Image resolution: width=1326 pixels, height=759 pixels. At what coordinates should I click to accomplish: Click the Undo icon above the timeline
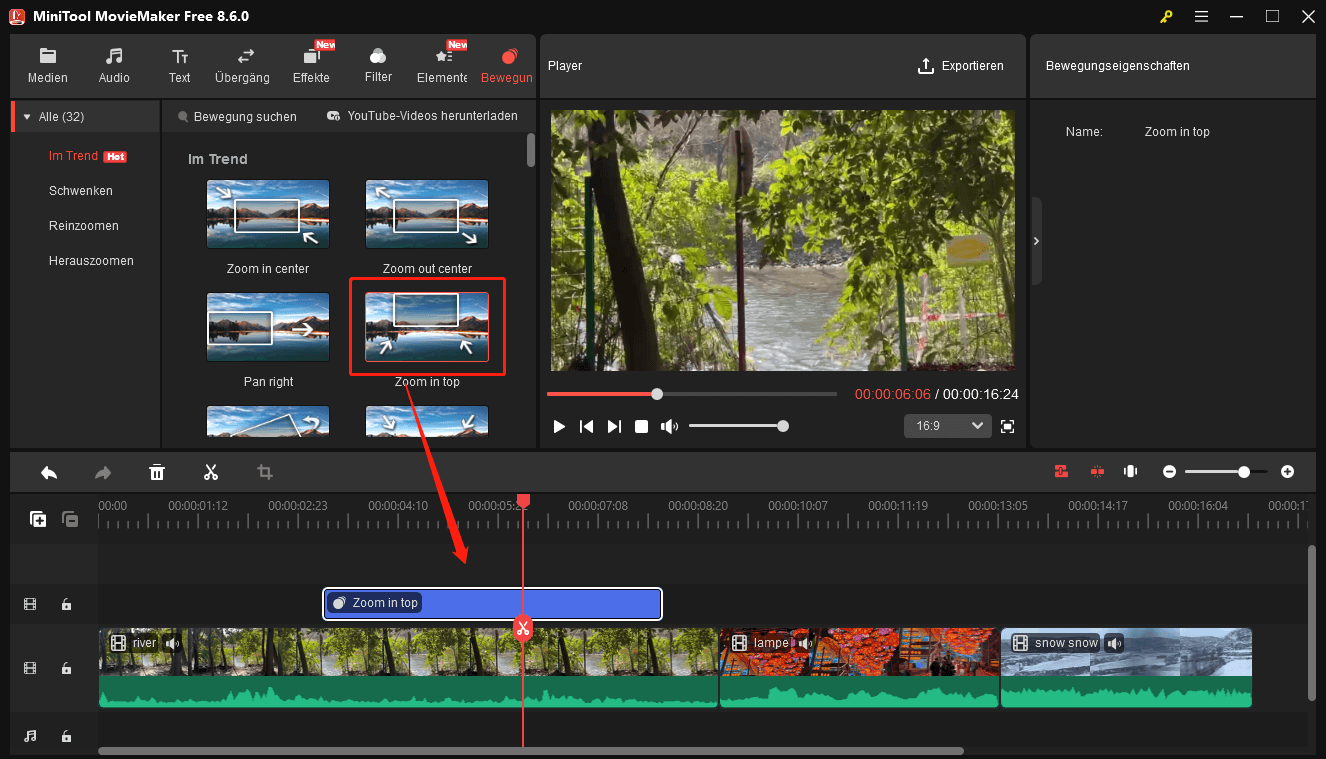tap(48, 472)
